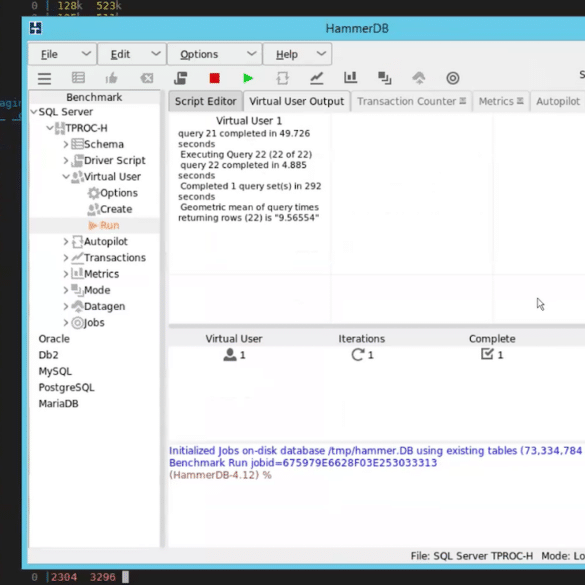The height and width of the screenshot is (585, 585).
Task: Click the Driver Script tree icon
Action: pyautogui.click(x=77, y=160)
